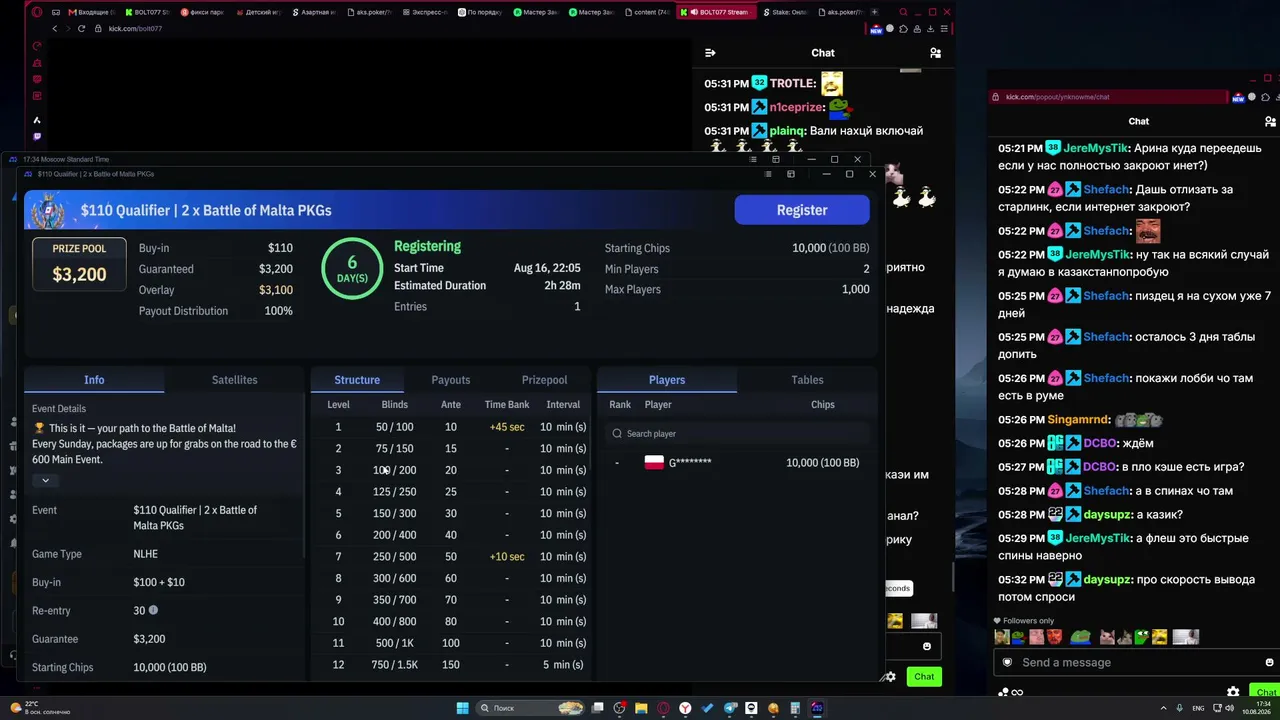
Task: Click the Windows Start button
Action: coord(463,708)
